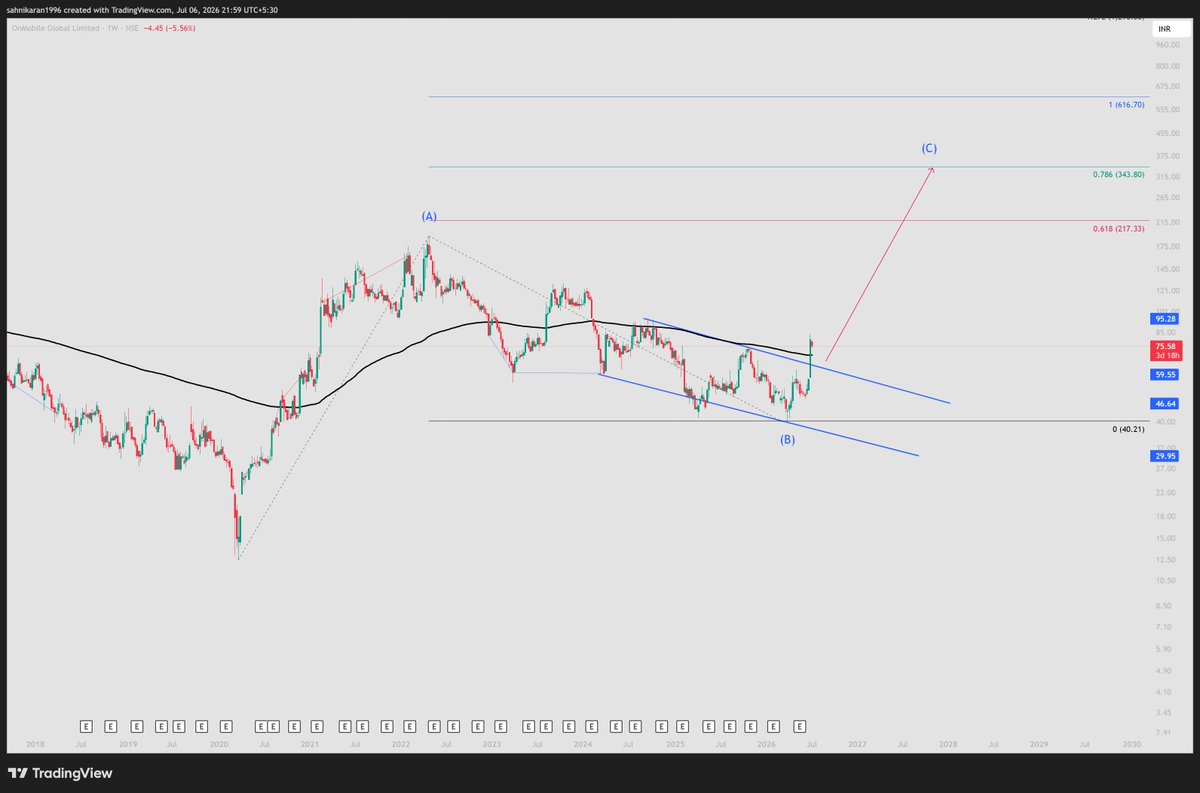The height and width of the screenshot is (793, 1200).
Task: Click 5.90 on the price axis
Action: coord(1164,648)
